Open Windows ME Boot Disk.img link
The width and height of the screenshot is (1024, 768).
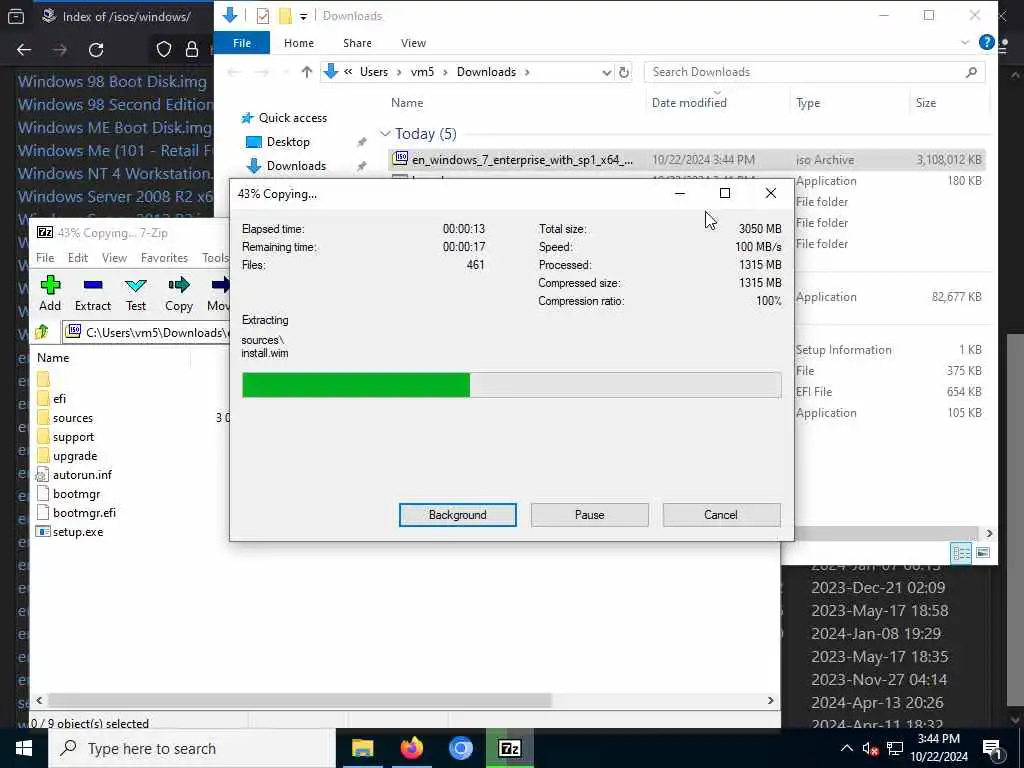pos(115,127)
